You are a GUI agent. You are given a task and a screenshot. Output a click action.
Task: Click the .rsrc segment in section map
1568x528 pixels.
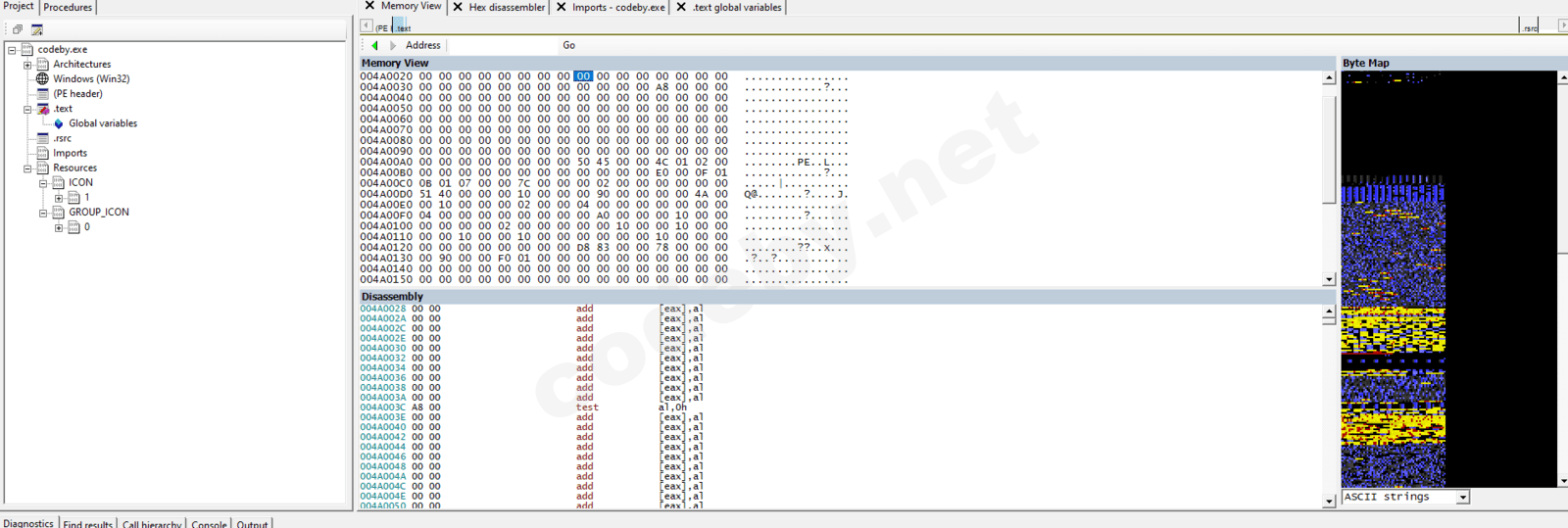(x=1530, y=26)
